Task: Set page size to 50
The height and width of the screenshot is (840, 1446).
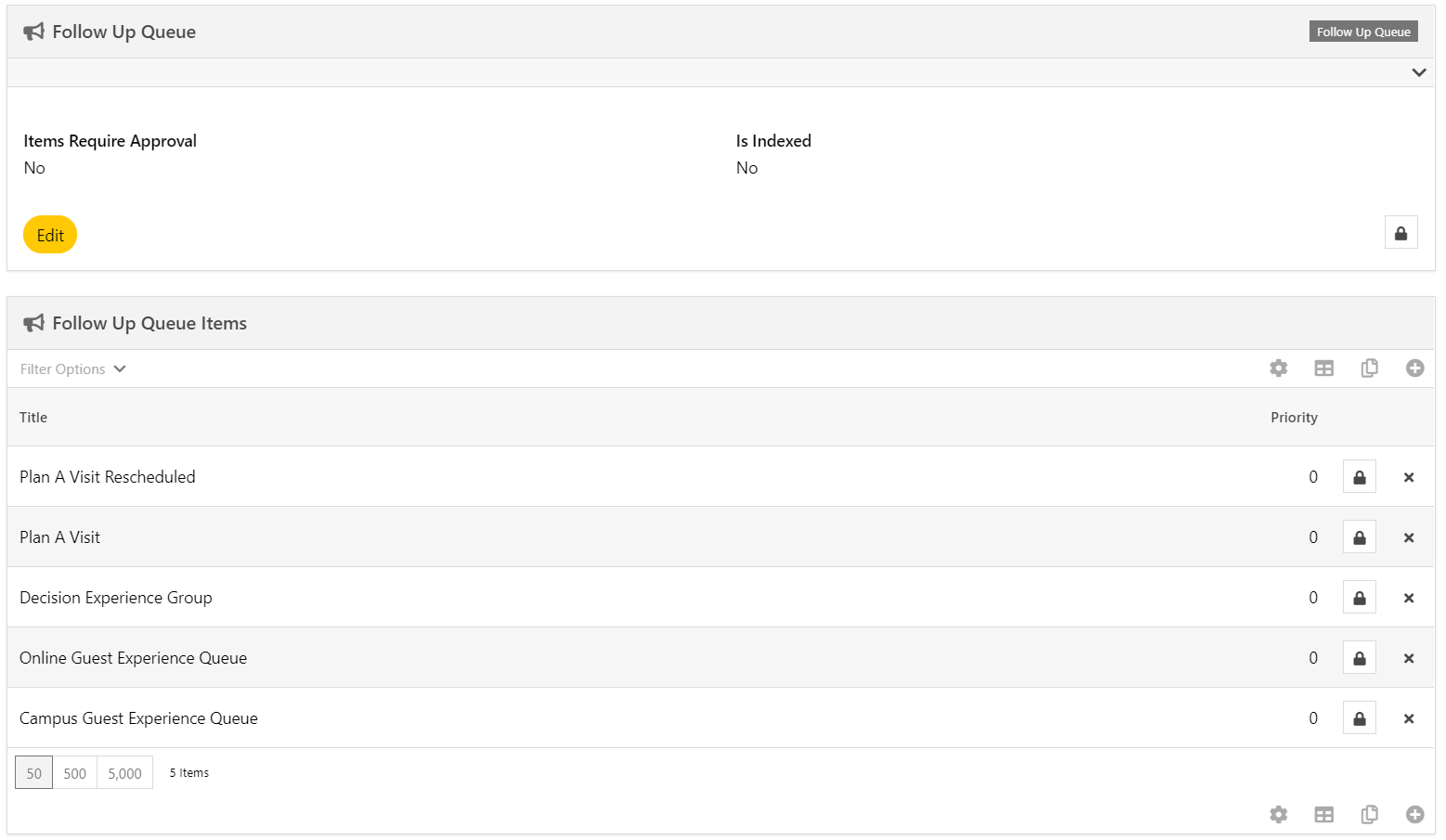Action: 33,773
